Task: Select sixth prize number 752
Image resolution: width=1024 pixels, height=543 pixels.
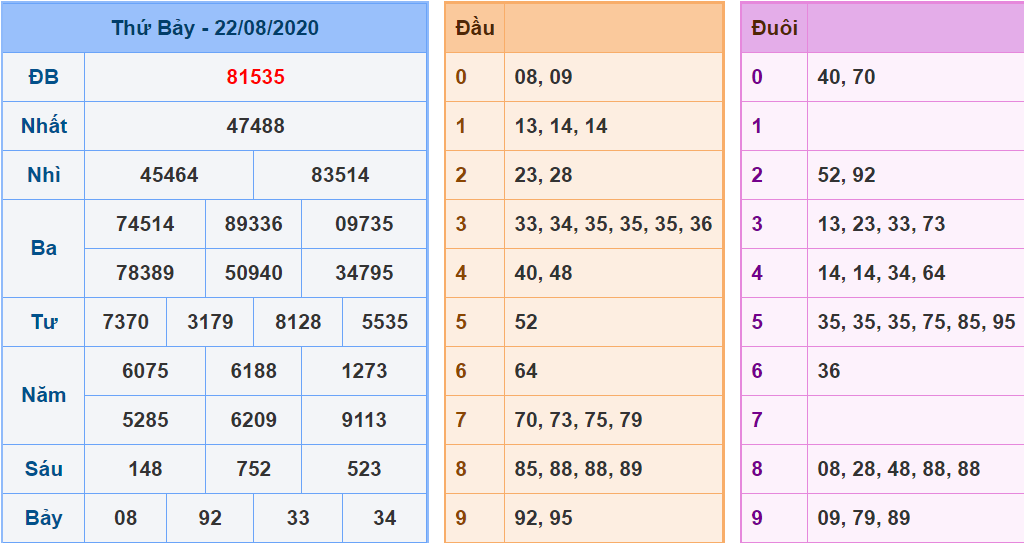Action: pyautogui.click(x=253, y=469)
